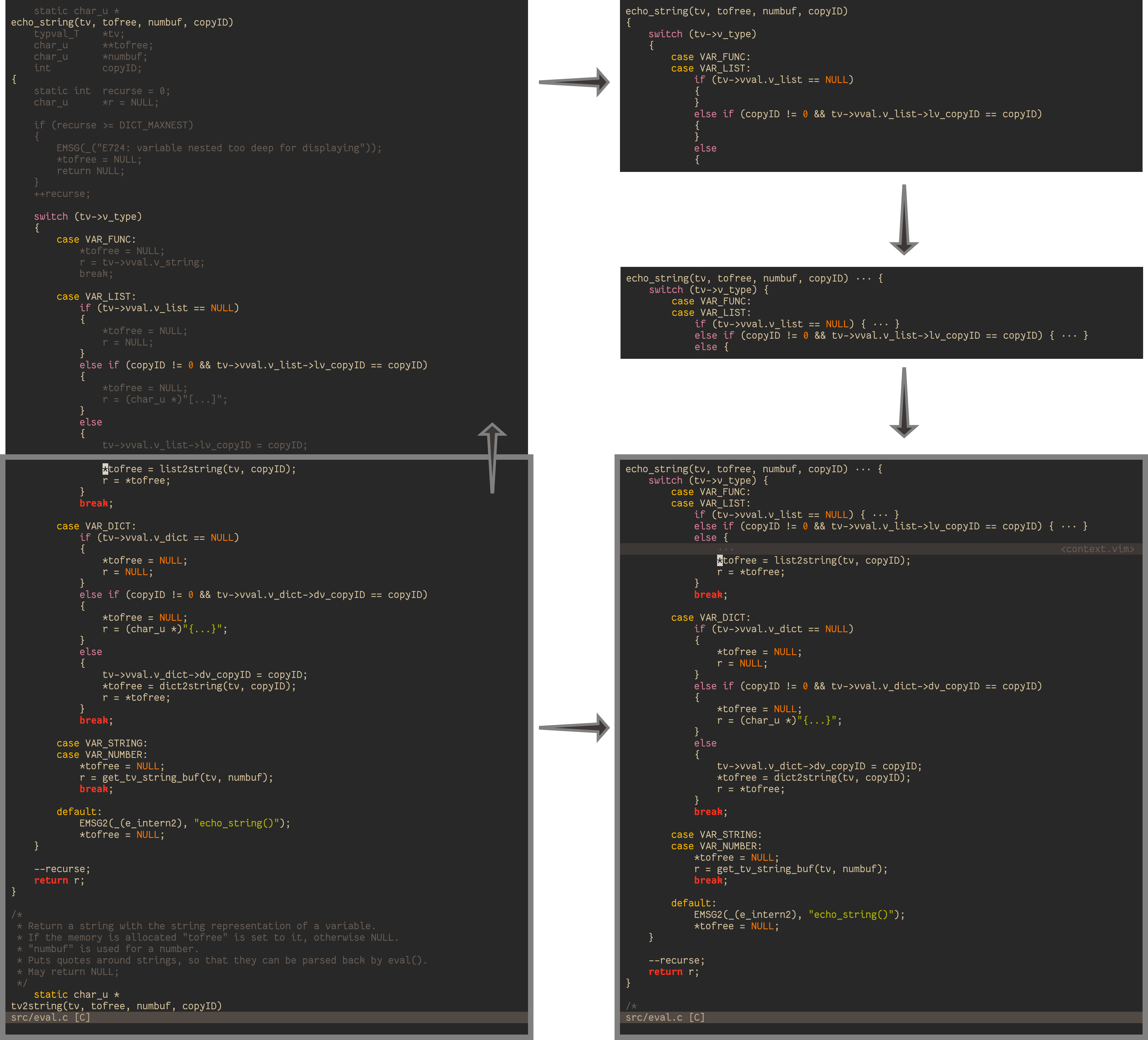The height and width of the screenshot is (1040, 1148).
Task: Click the dimmed 'char_u *numbuf;' parameter line
Action: pos(90,56)
